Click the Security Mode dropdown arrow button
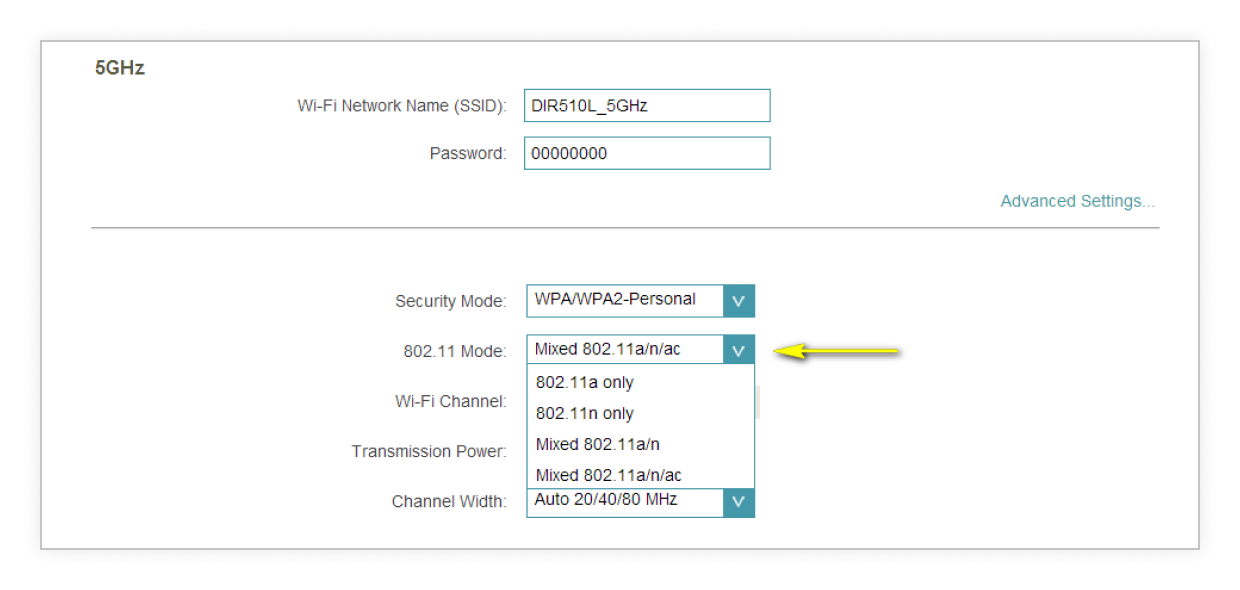Viewport: 1240px width, 590px height. 738,301
